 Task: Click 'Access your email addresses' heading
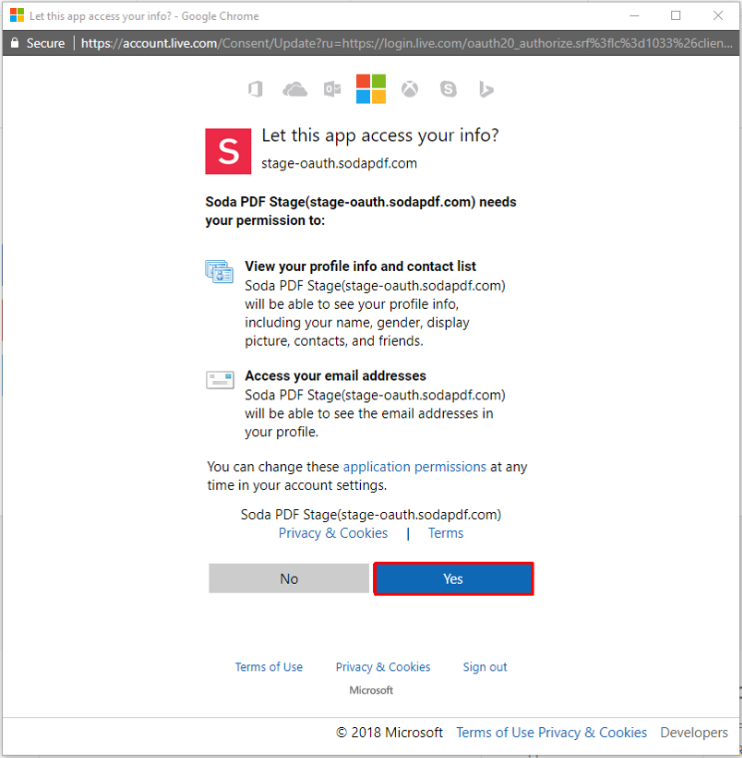[x=335, y=376]
